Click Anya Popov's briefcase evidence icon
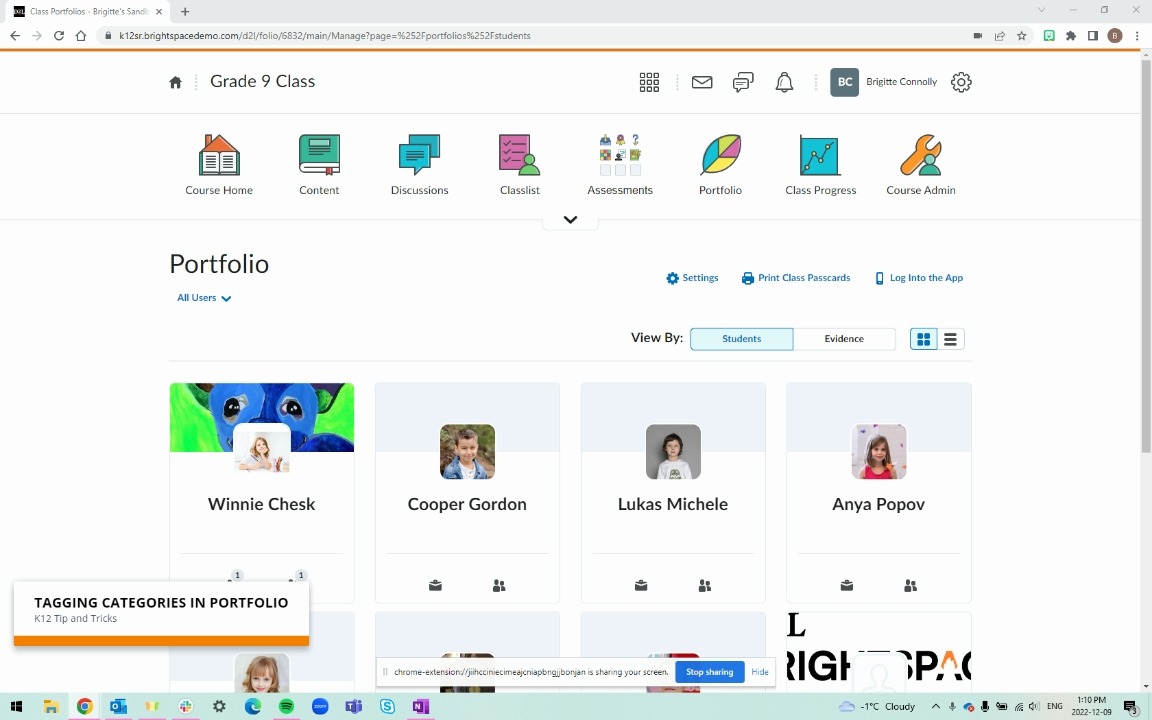 [x=846, y=586]
